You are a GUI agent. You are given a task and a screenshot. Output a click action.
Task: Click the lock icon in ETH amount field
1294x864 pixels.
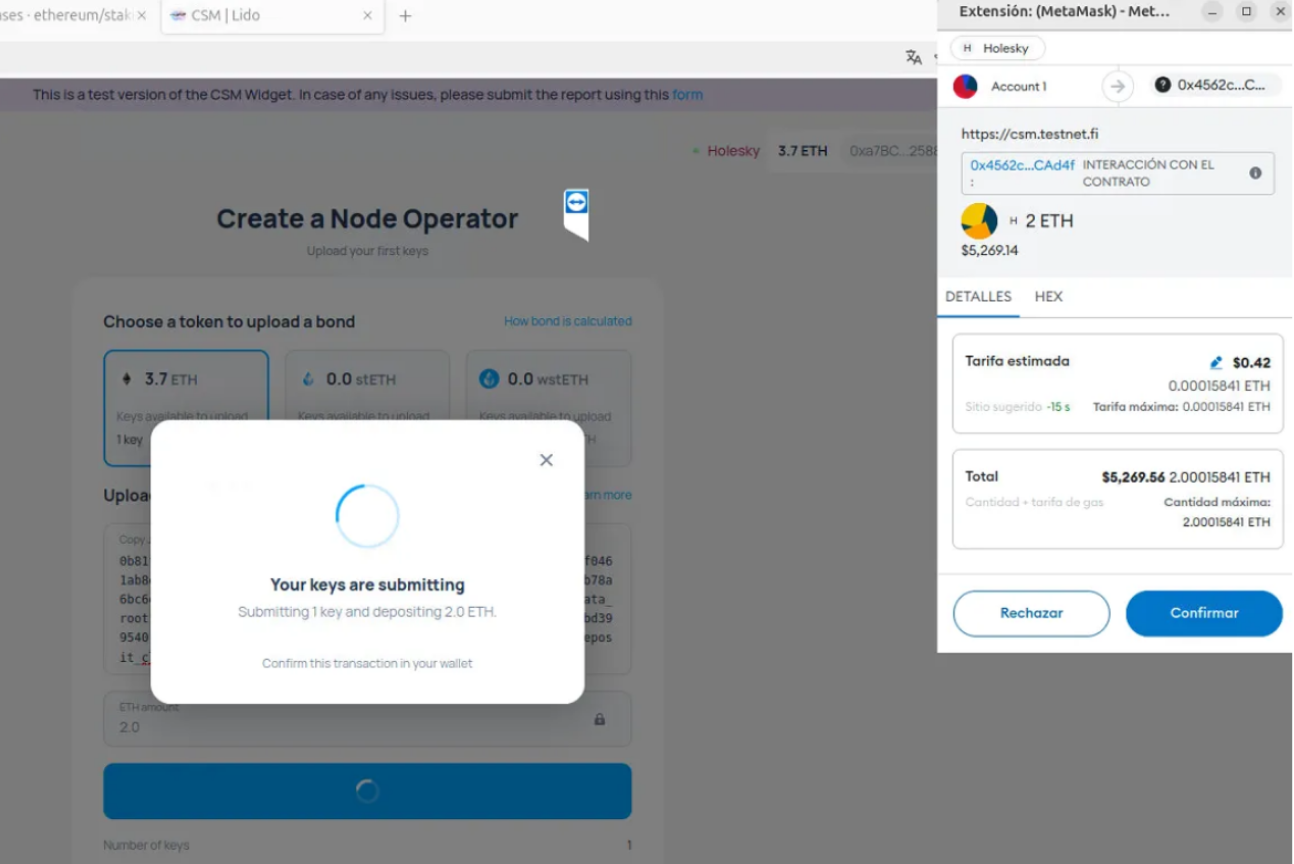pos(600,719)
